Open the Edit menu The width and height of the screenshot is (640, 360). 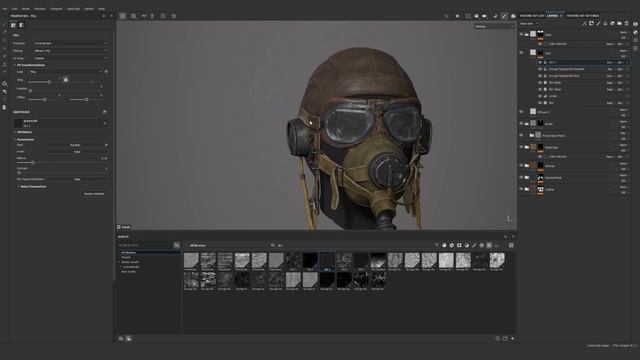click(14, 9)
